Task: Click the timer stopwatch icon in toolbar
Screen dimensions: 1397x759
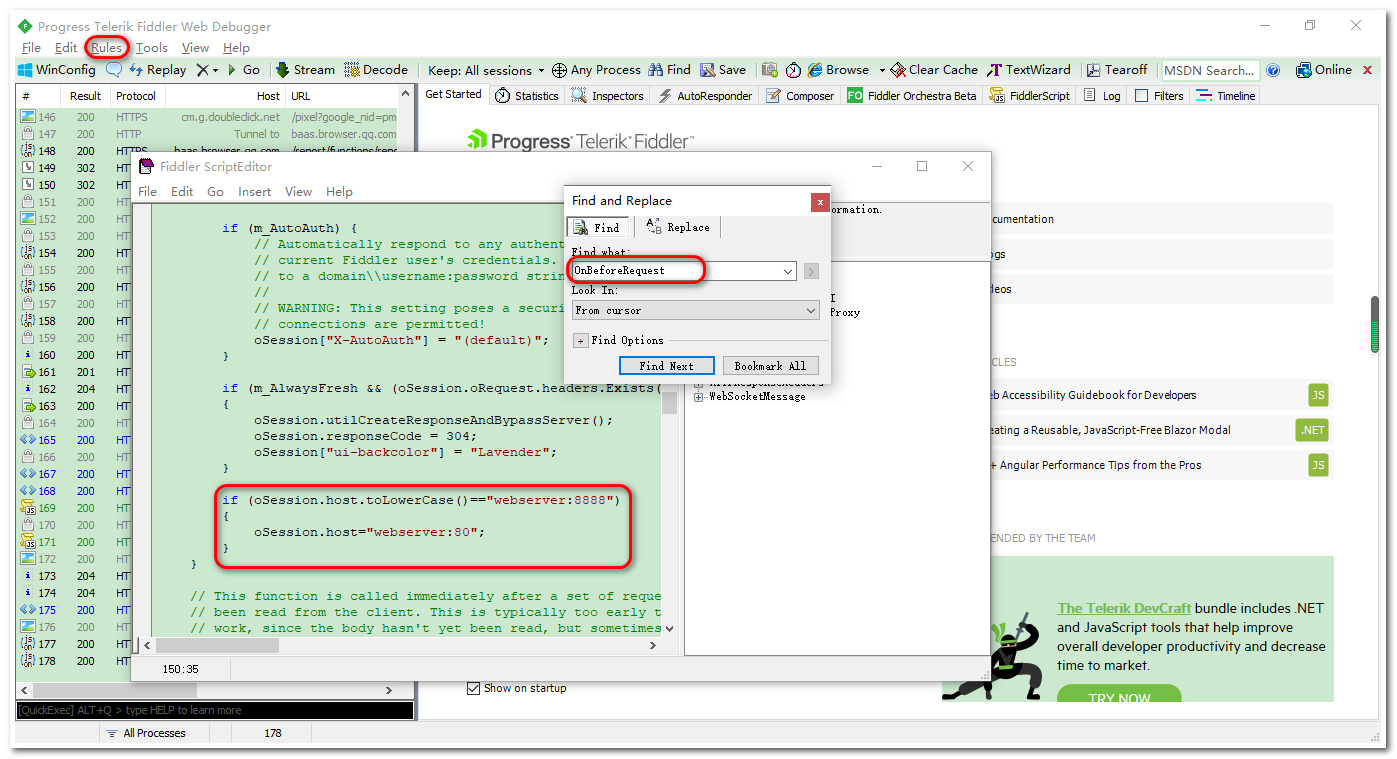Action: [793, 70]
